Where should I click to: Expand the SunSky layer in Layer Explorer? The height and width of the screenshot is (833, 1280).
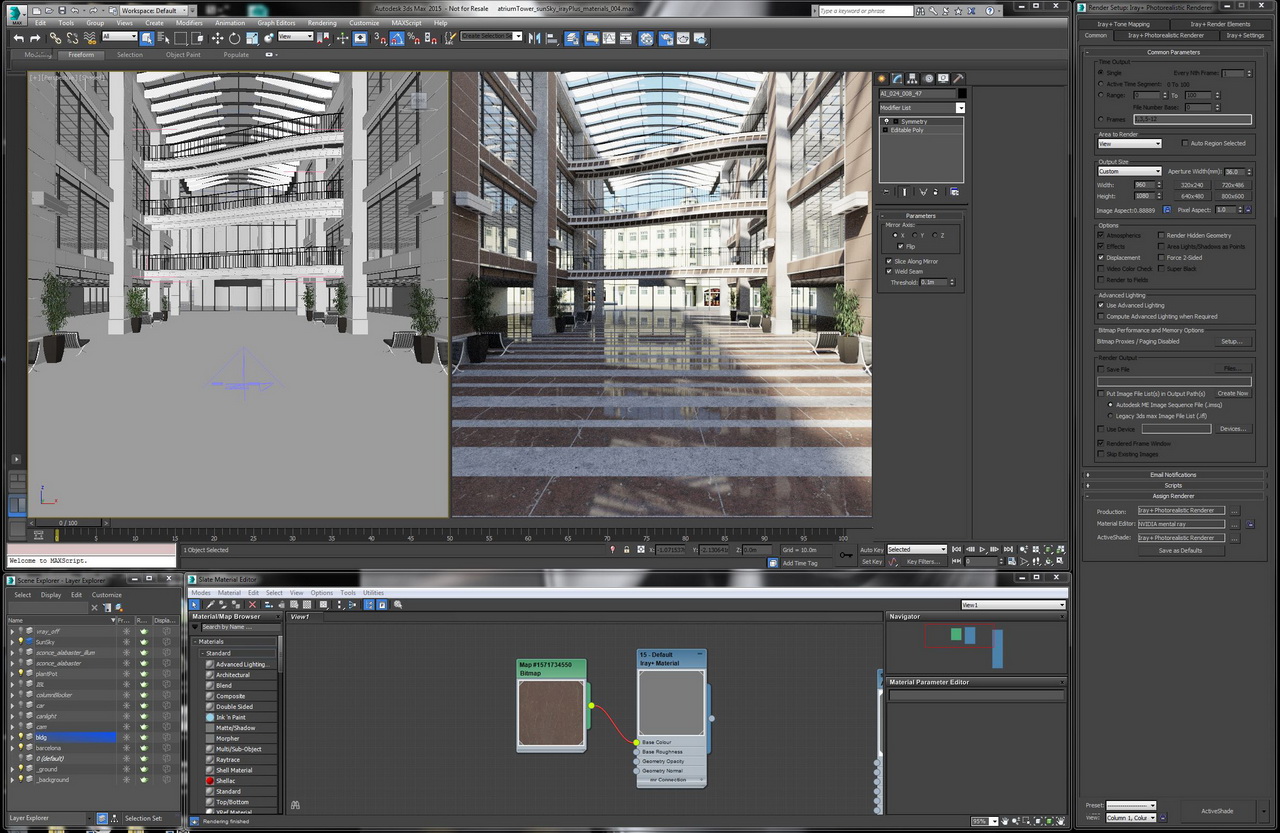(x=12, y=642)
